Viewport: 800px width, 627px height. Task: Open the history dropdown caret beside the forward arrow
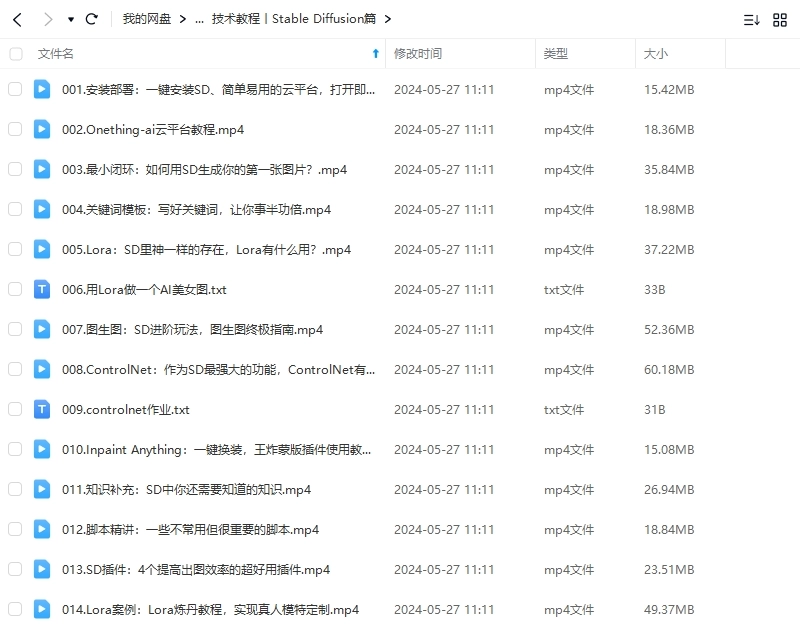pyautogui.click(x=68, y=18)
